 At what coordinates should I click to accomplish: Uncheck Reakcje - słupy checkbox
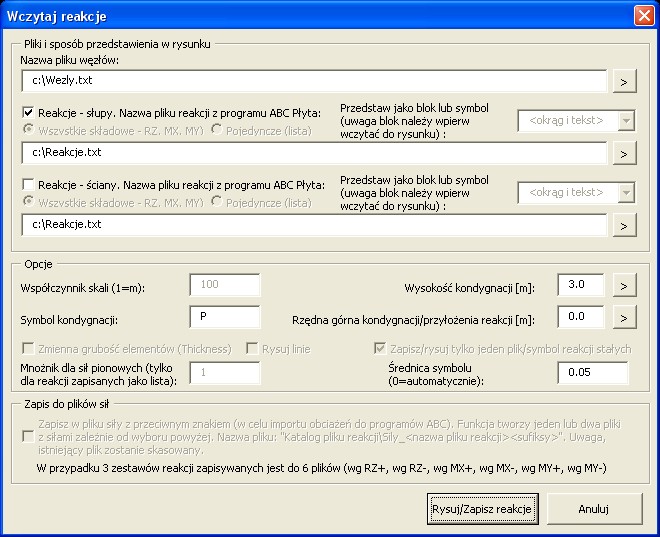[27, 113]
